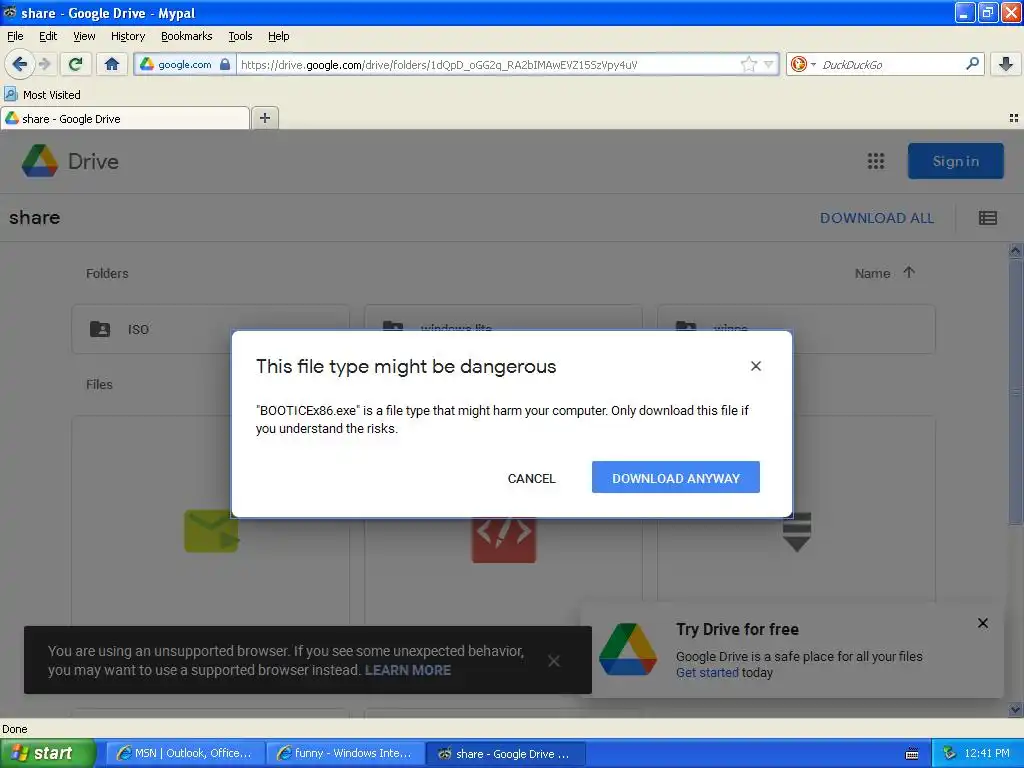Viewport: 1024px width, 768px height.
Task: Click the browser Forward arrow button
Action: 44,64
